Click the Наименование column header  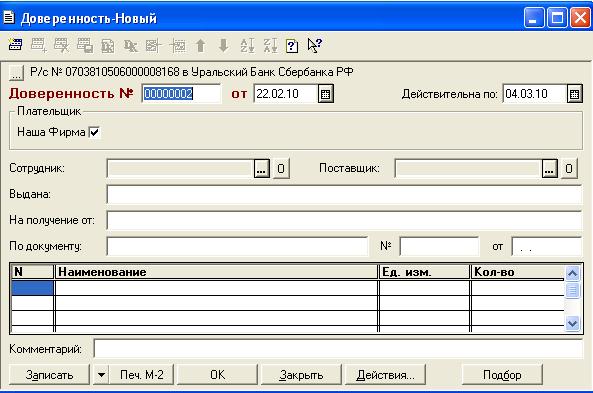click(217, 272)
